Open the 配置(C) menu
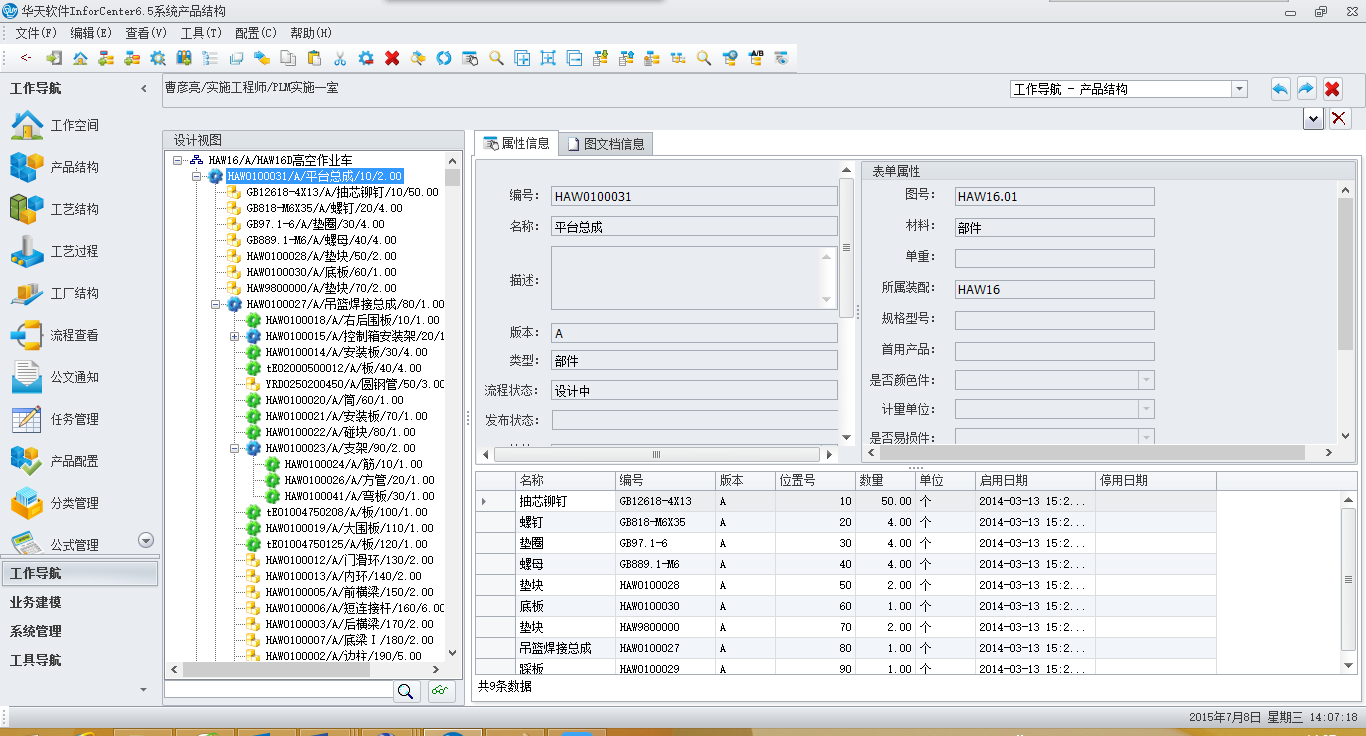Screen dimensions: 1366x736 pos(255,32)
